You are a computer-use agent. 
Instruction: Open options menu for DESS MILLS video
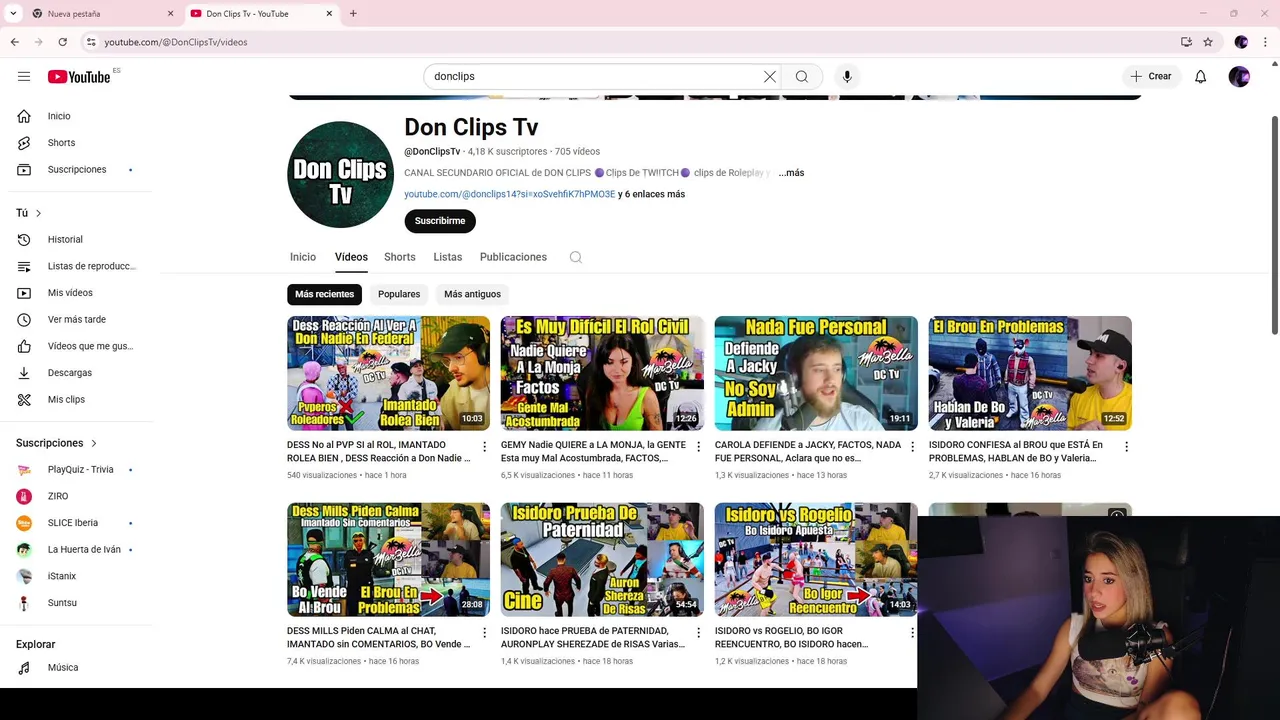pyautogui.click(x=484, y=633)
